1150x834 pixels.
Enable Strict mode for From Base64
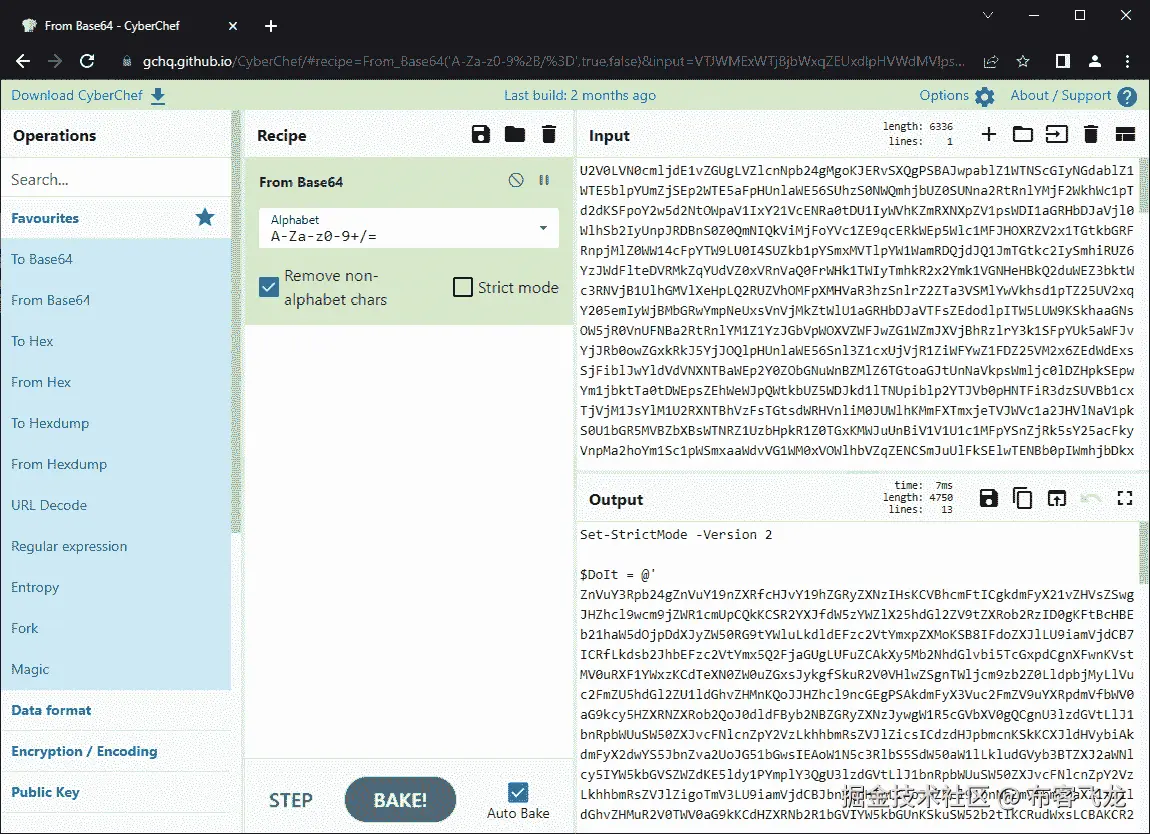pos(462,286)
